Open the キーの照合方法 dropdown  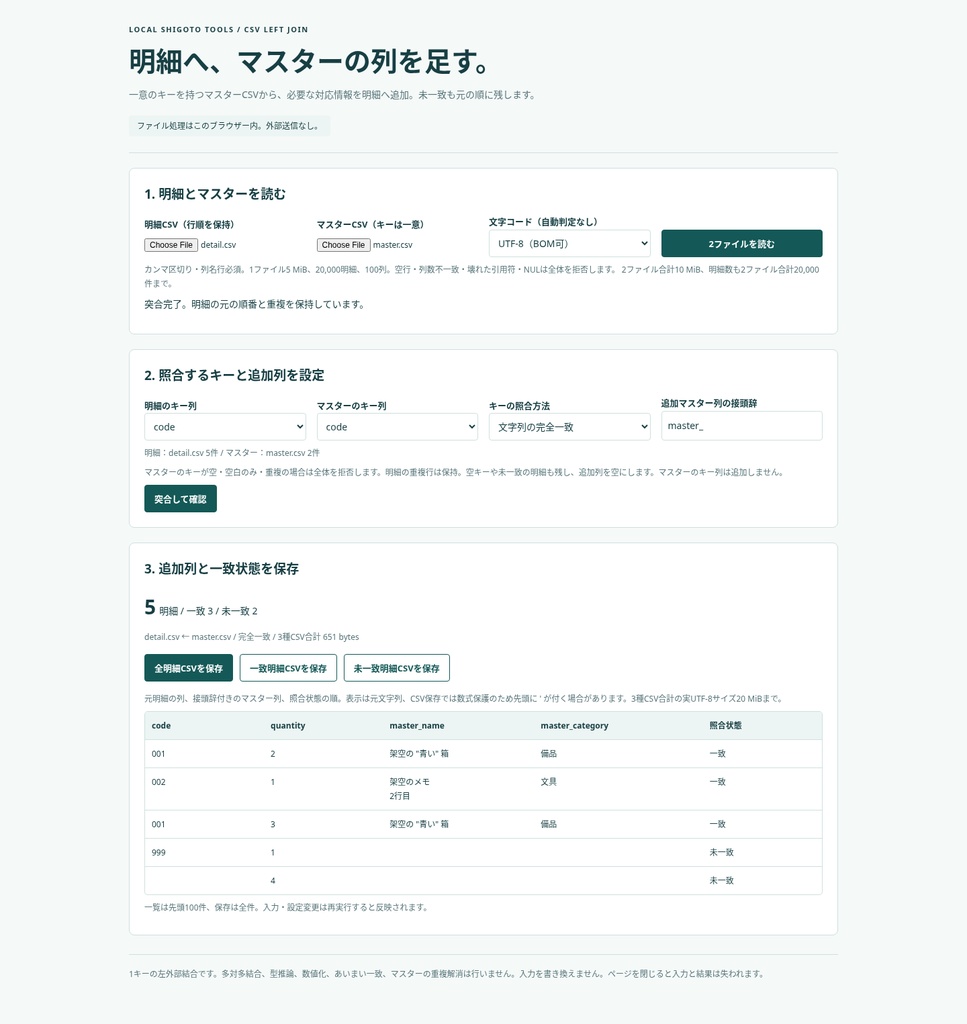pyautogui.click(x=569, y=427)
